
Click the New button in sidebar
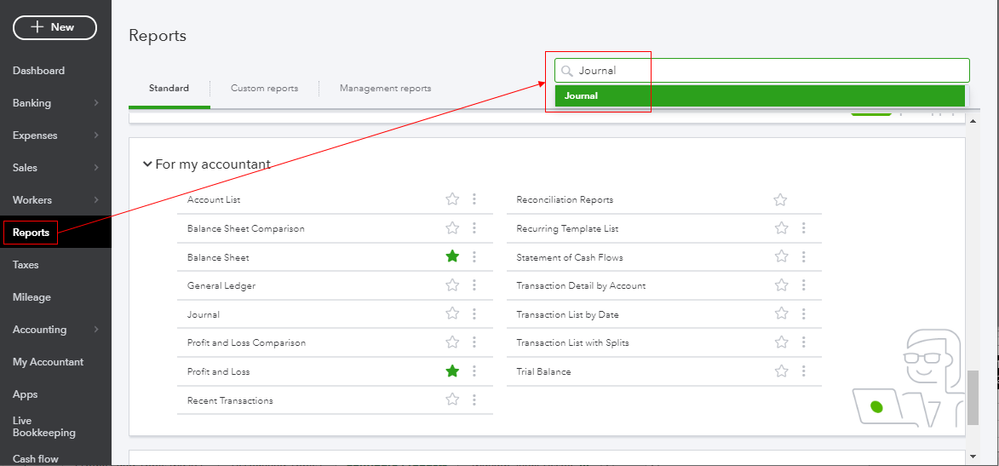pos(54,27)
